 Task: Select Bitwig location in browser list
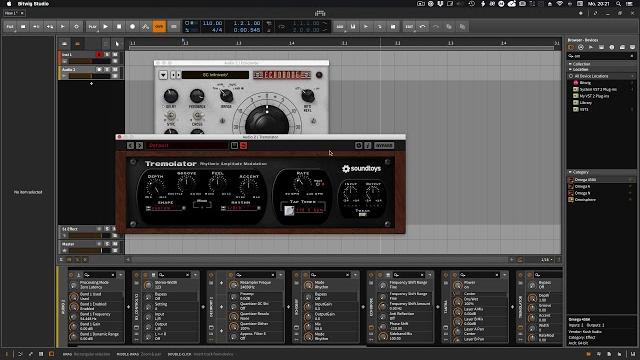click(x=585, y=83)
